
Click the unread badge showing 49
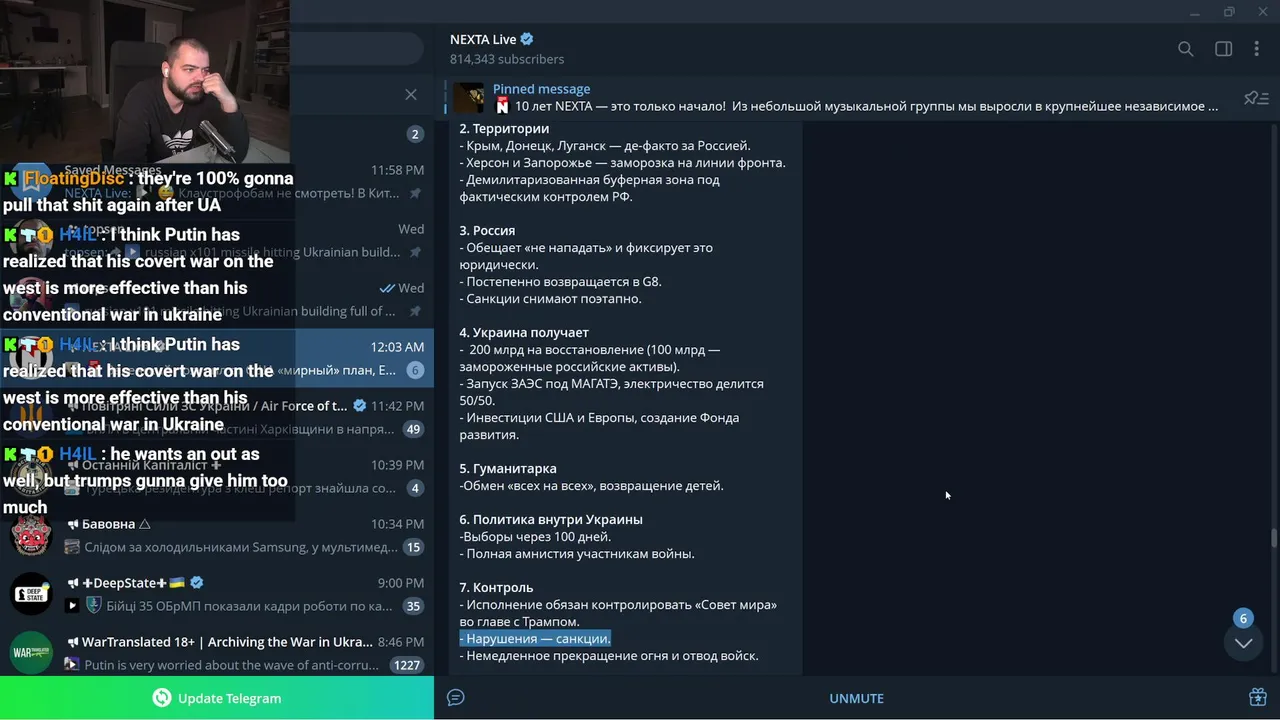tap(413, 429)
